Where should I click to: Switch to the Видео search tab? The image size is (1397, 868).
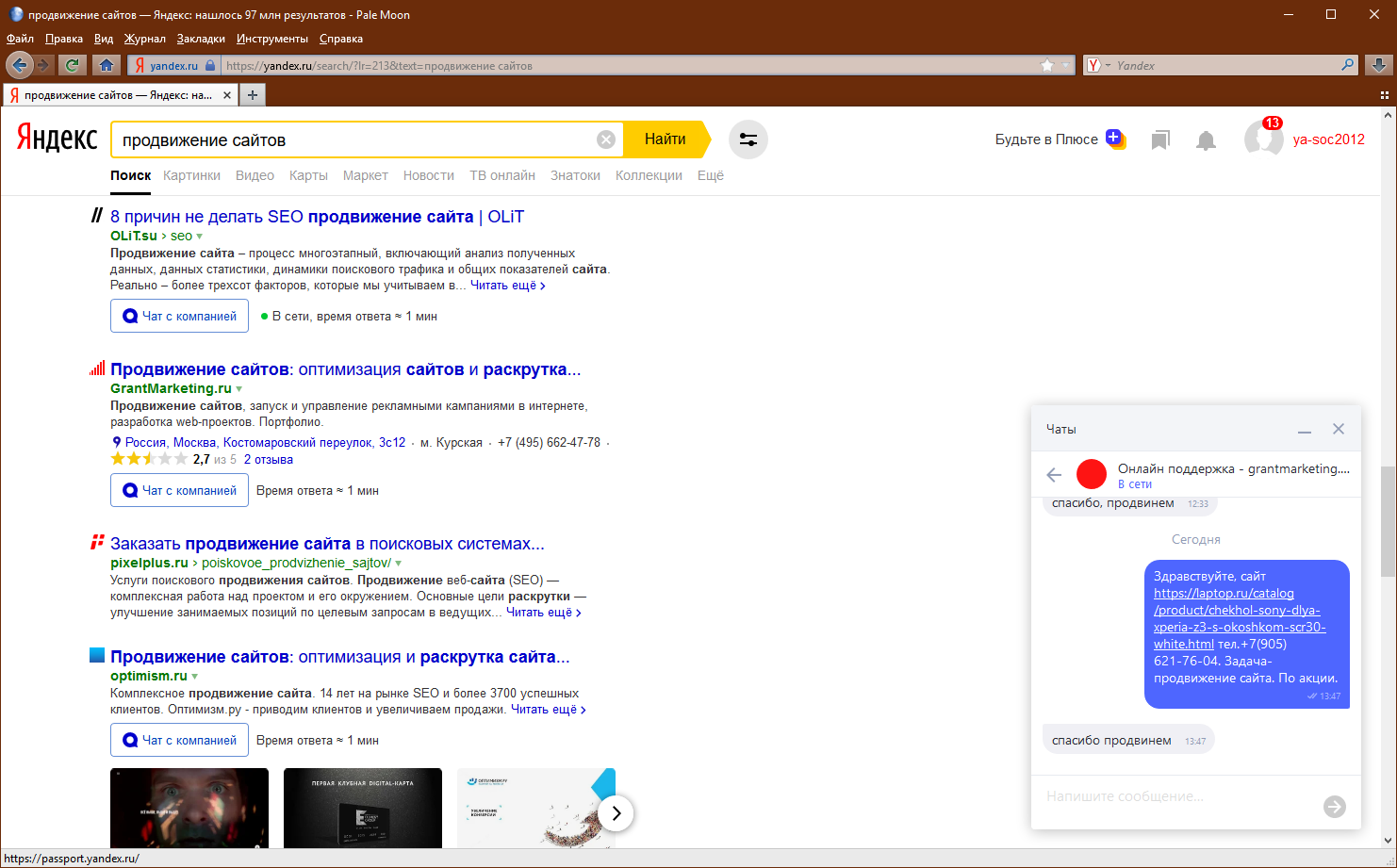(255, 175)
